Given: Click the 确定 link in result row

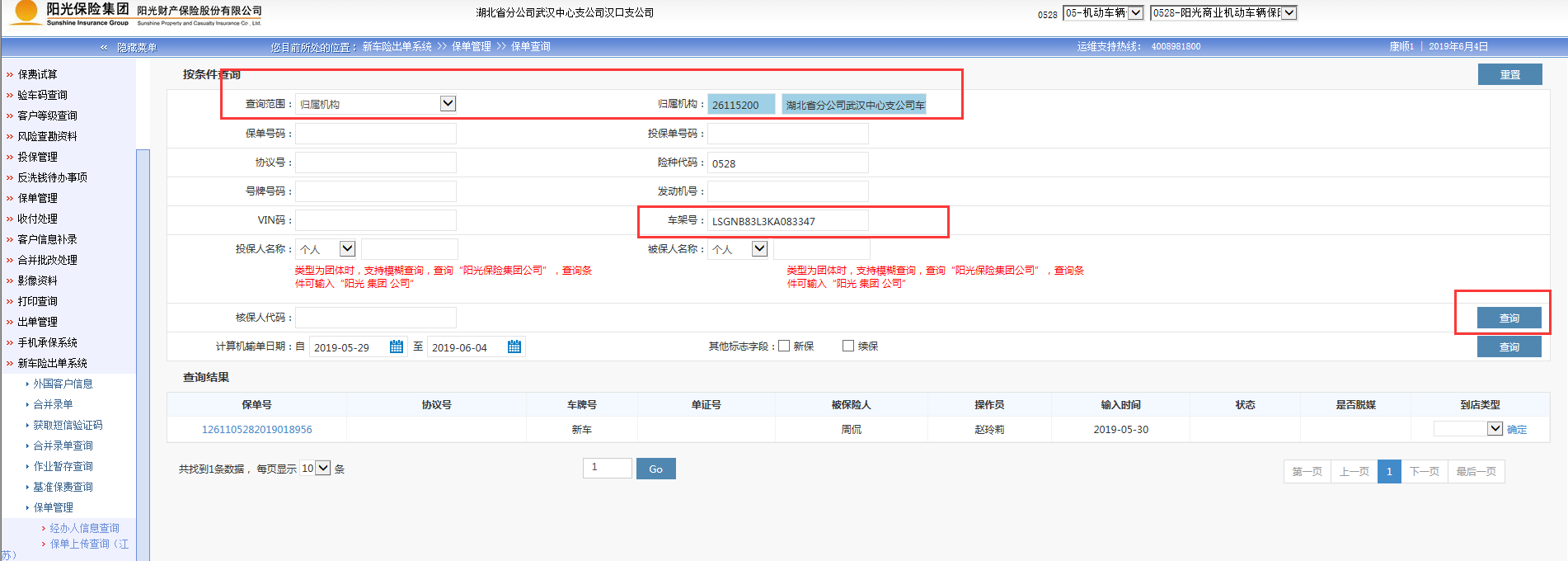Looking at the screenshot, I should coord(1517,429).
